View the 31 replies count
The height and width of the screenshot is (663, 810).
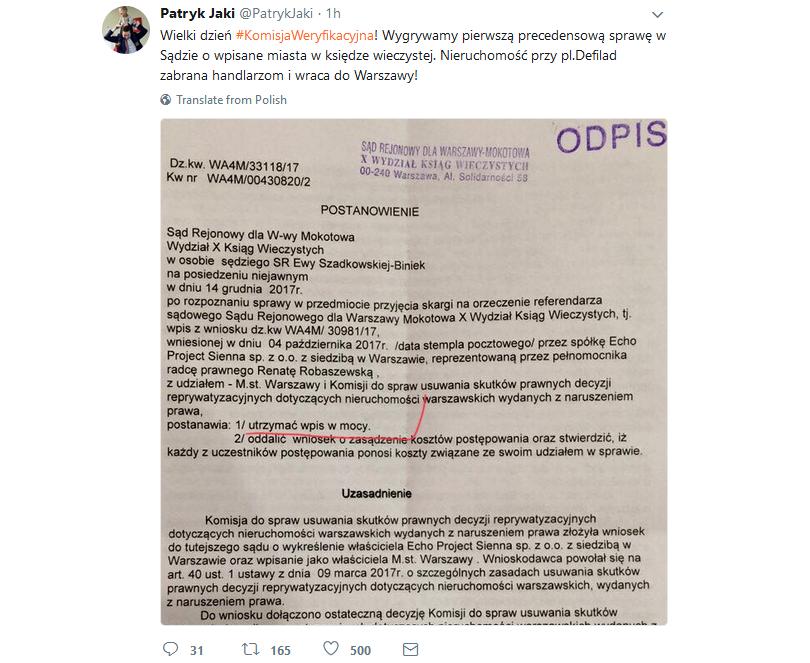click(196, 650)
